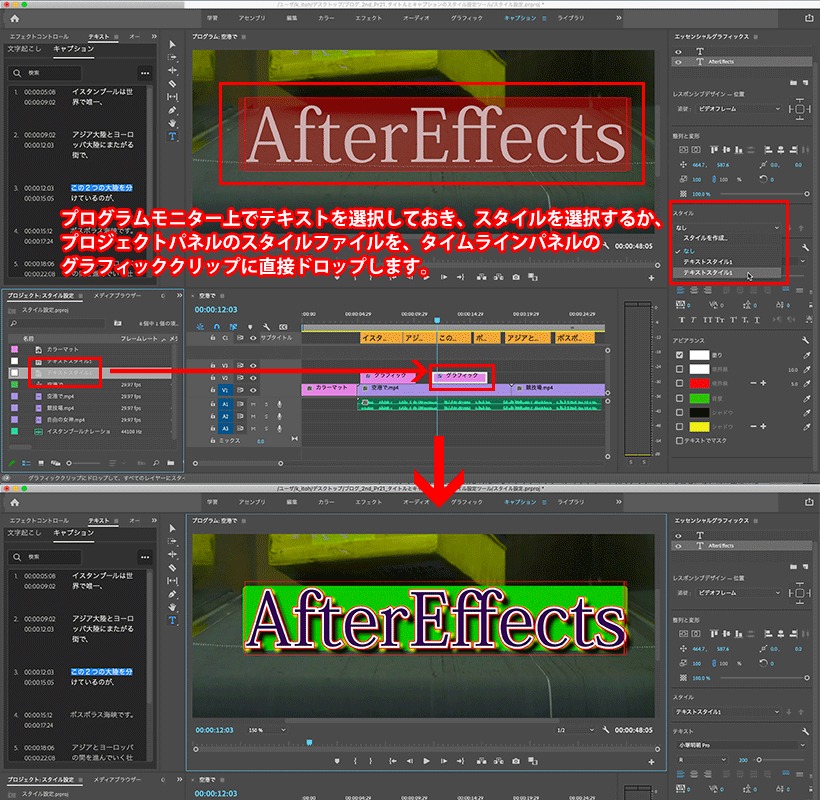Viewport: 820px width, 800px height.
Task: Hide the V3 track with its eye icon
Action: pos(253,365)
